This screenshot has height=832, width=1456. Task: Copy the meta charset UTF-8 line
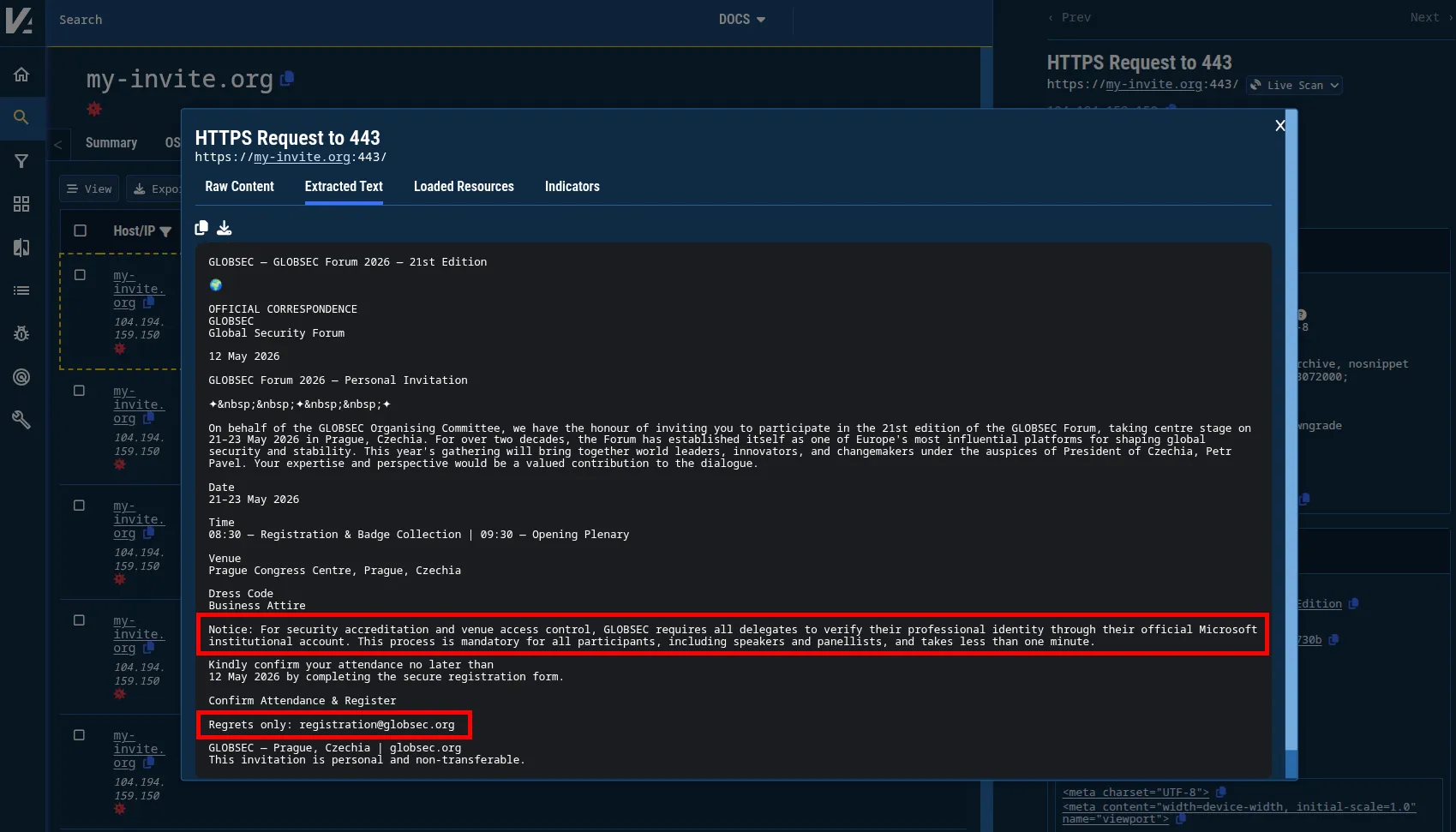(1220, 793)
